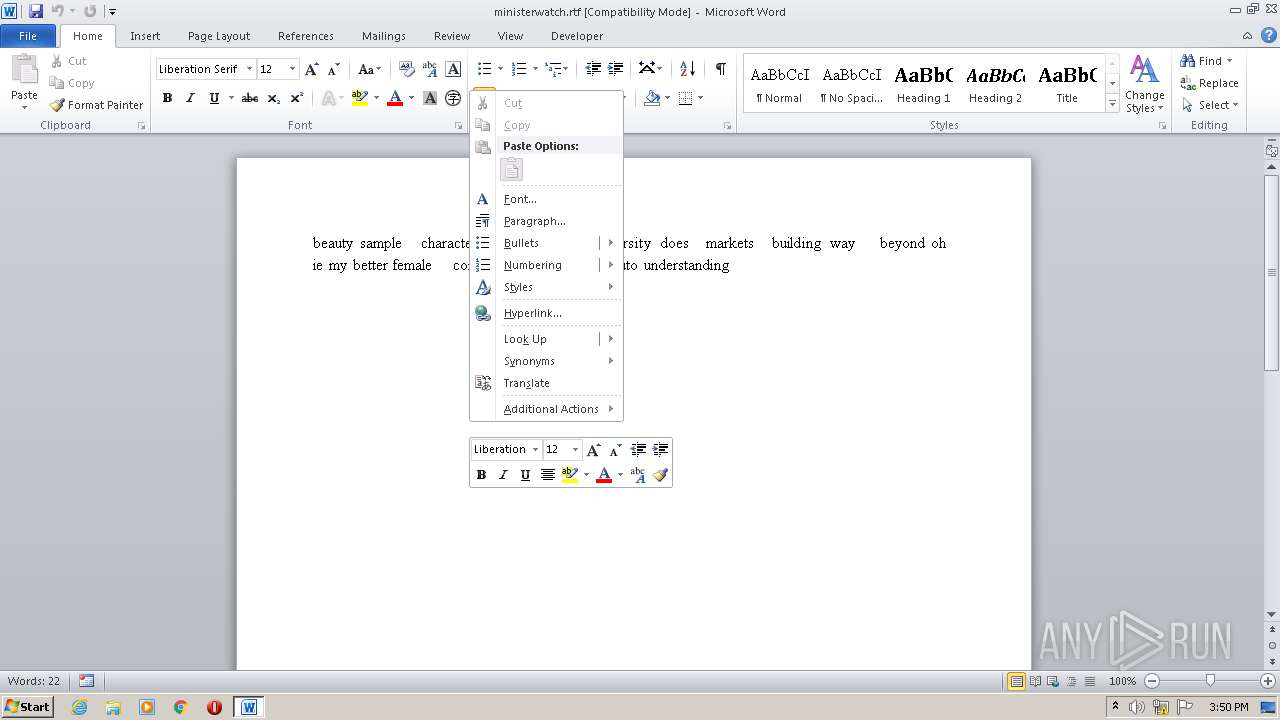Switch to Full Screen Reading view icon
The width and height of the screenshot is (1280, 720).
pyautogui.click(x=1034, y=681)
